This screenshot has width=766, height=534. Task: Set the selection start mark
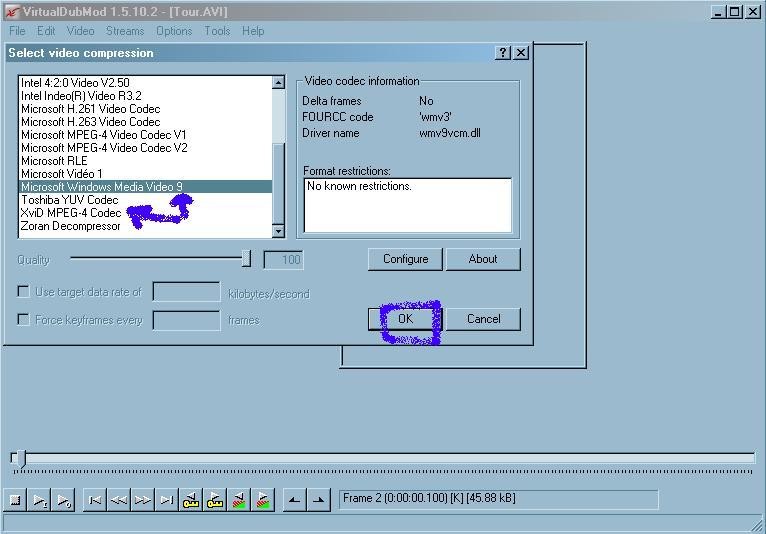tap(295, 500)
